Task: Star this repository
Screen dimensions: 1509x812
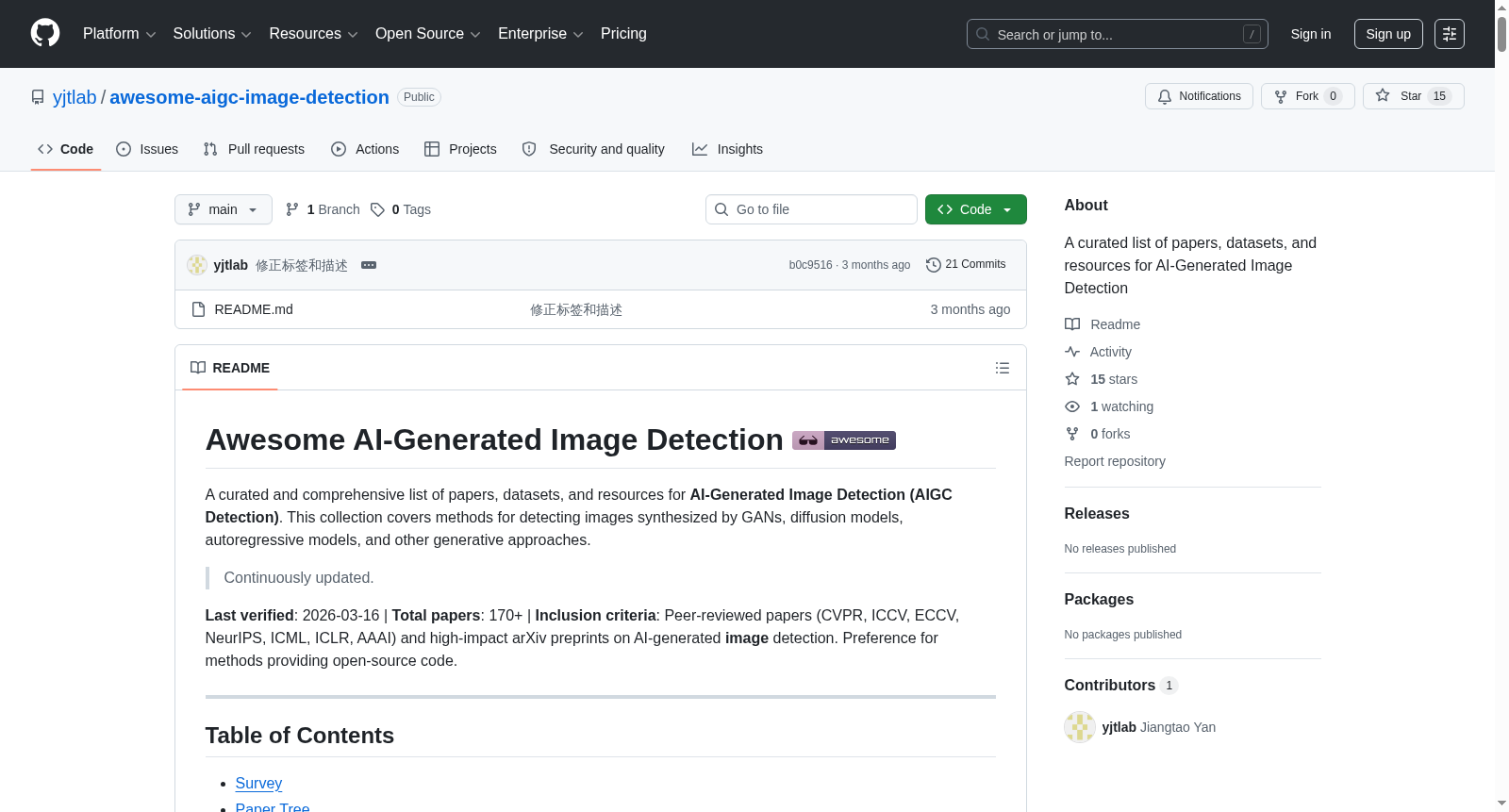Action: (x=1413, y=96)
